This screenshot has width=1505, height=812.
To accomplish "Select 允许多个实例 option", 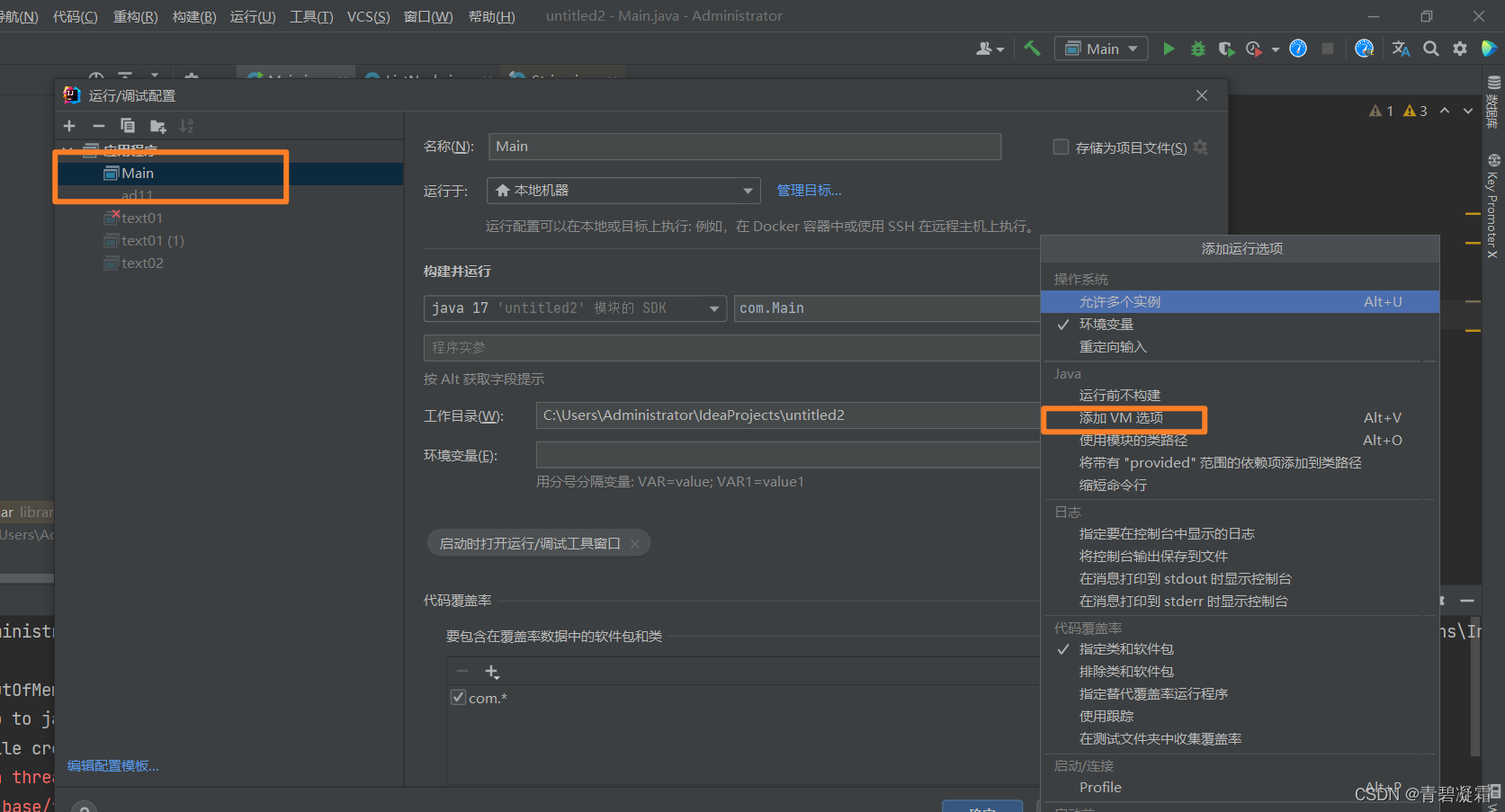I will 1241,302.
